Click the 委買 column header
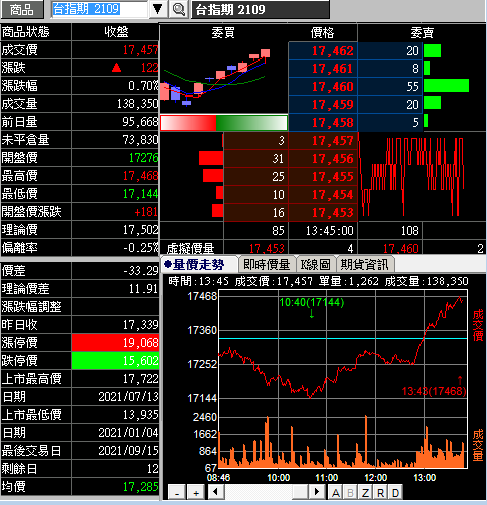Image resolution: width=487 pixels, height=505 pixels. pyautogui.click(x=223, y=33)
